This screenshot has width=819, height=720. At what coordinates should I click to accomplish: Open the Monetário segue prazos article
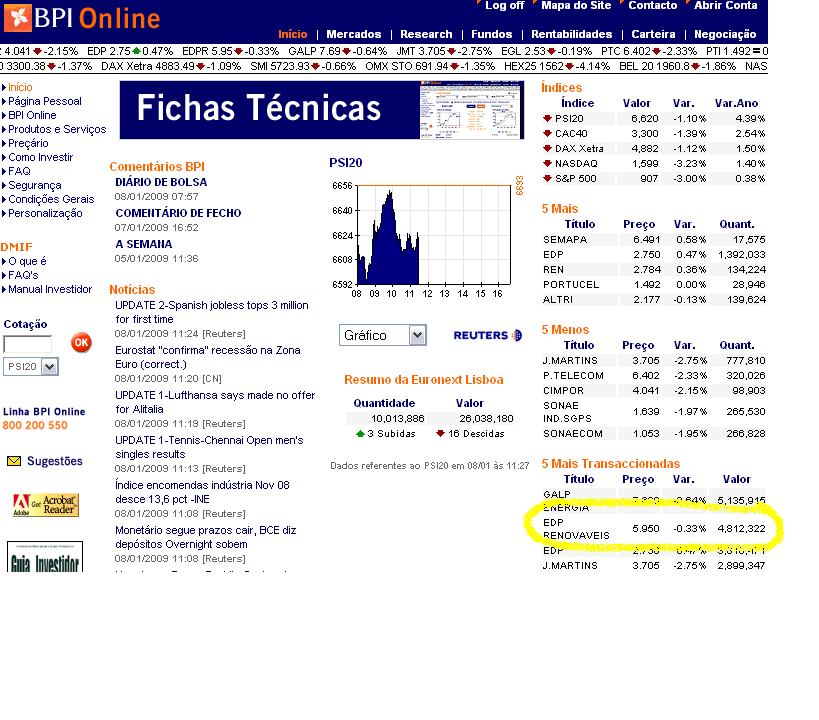[205, 537]
